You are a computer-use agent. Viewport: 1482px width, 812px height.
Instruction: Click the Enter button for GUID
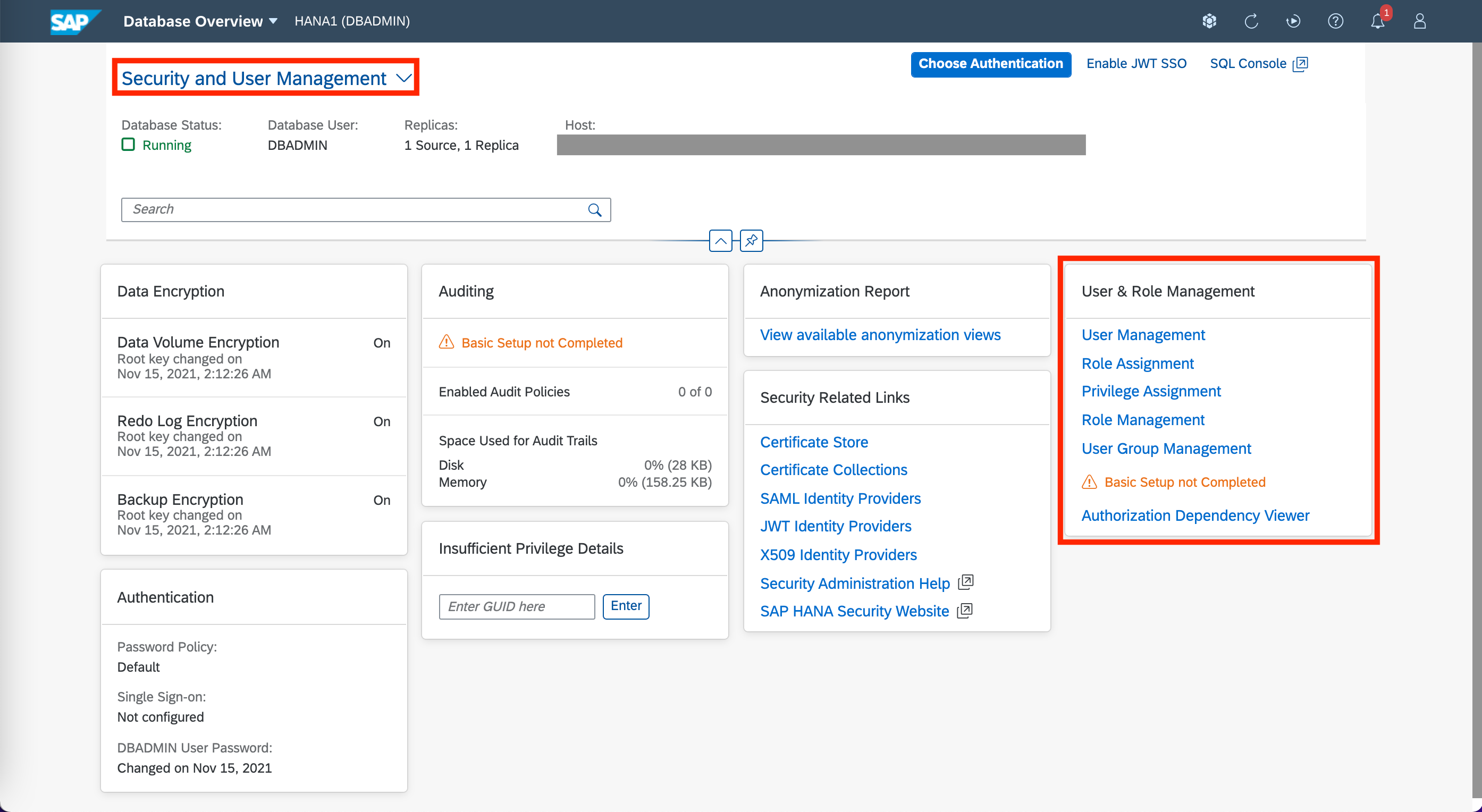[x=625, y=606]
